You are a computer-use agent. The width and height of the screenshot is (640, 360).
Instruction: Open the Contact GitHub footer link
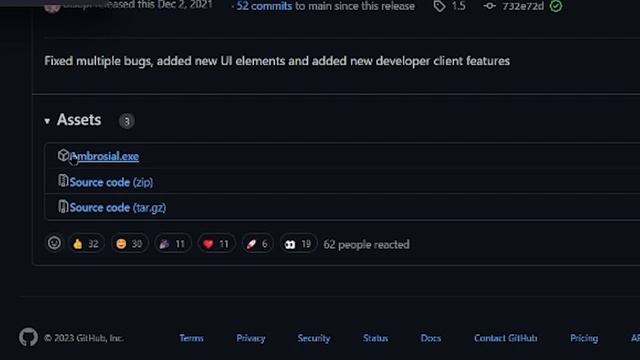point(505,338)
